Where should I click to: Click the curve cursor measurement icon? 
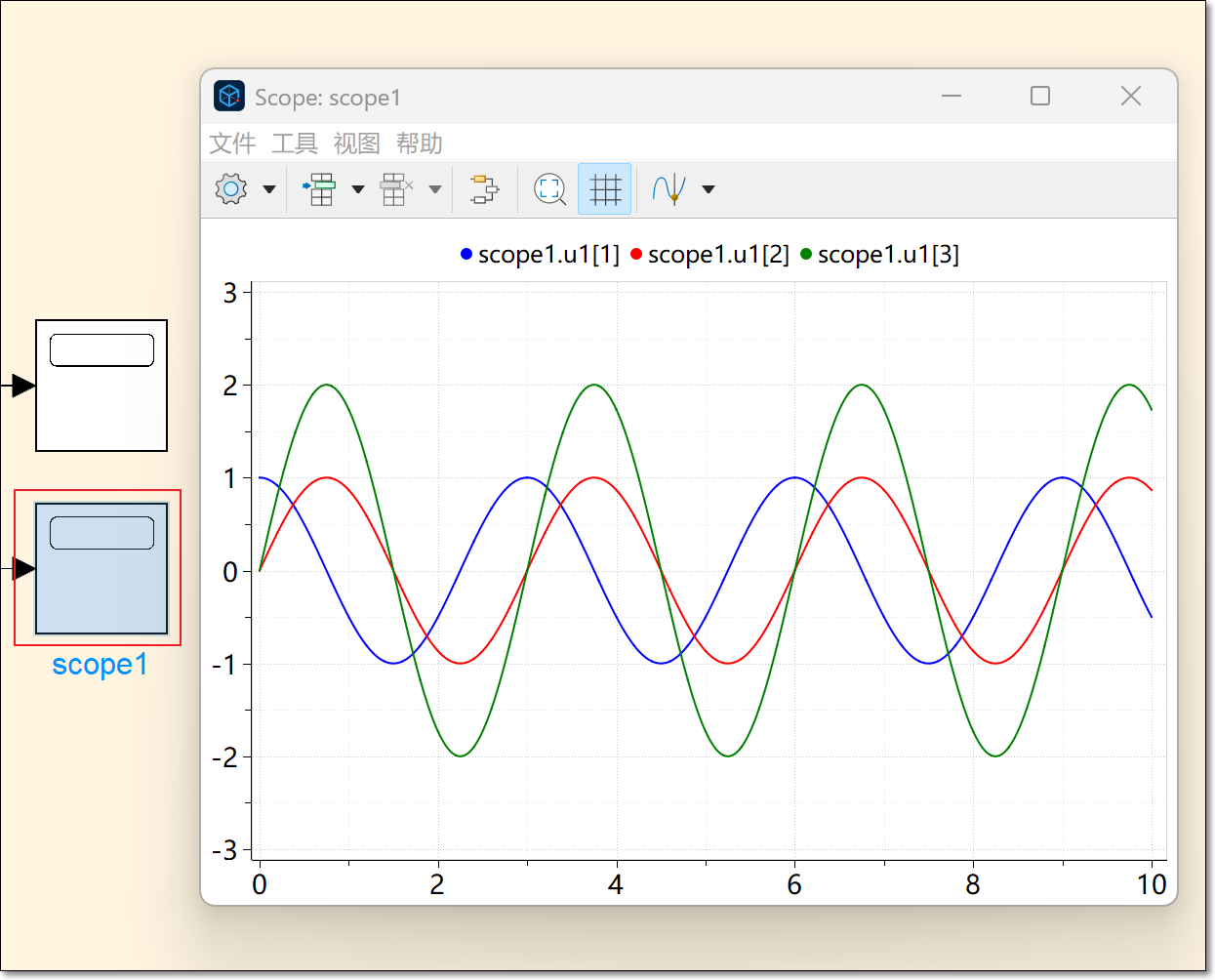pyautogui.click(x=670, y=188)
